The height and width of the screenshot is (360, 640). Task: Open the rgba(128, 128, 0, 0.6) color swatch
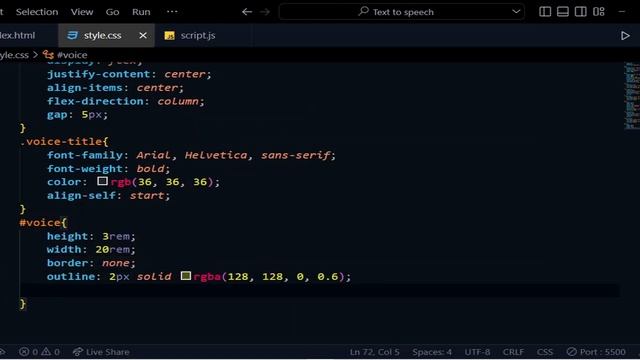[x=186, y=276]
